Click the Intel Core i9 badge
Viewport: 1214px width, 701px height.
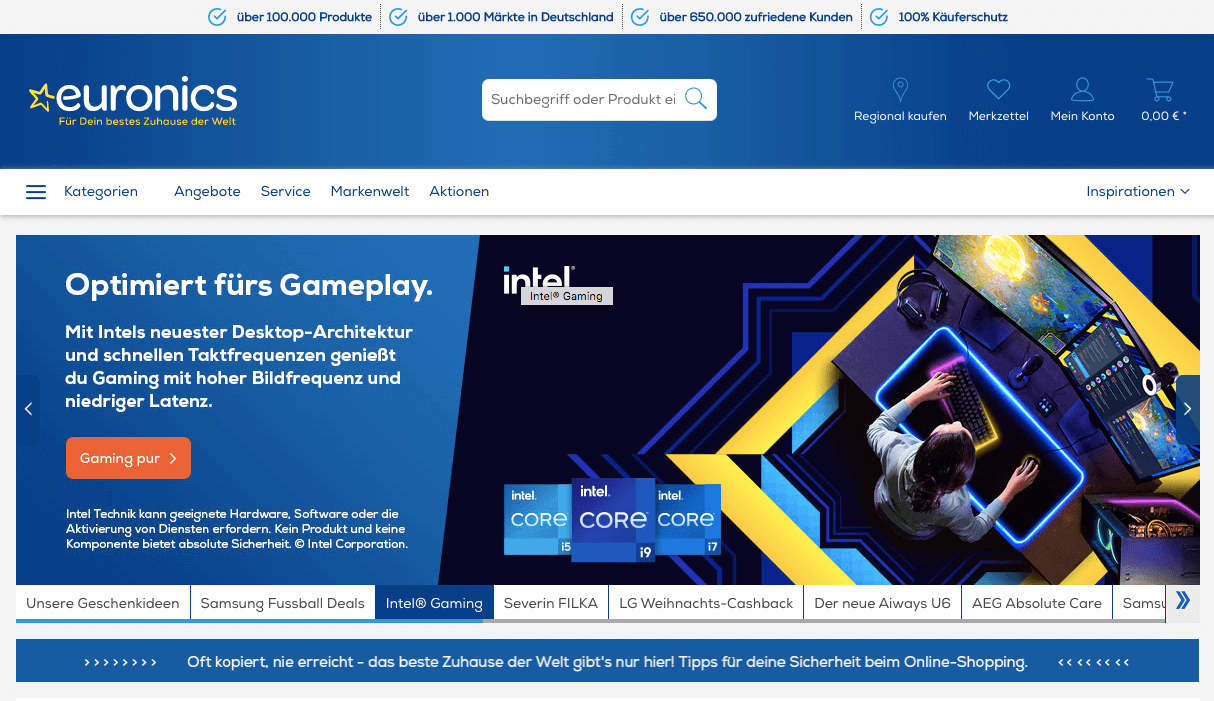click(x=613, y=519)
